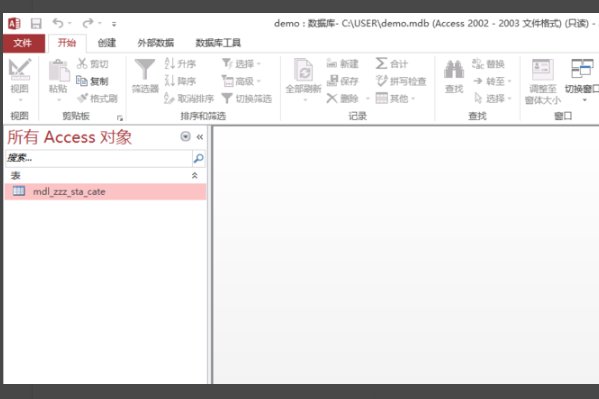Screen dimensions: 599x399
Task: Select 剪切 cut in the clipboard group
Action: (x=92, y=63)
